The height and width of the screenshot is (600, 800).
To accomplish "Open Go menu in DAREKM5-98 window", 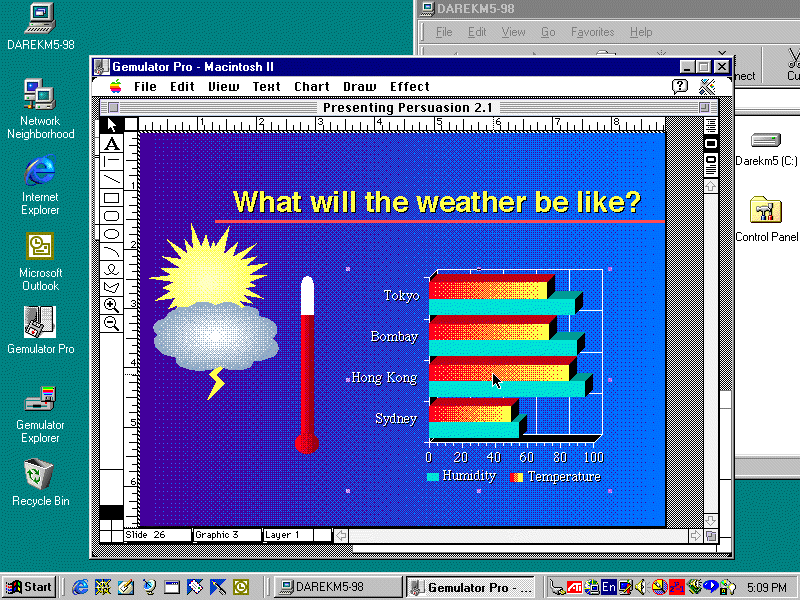I will pos(548,32).
